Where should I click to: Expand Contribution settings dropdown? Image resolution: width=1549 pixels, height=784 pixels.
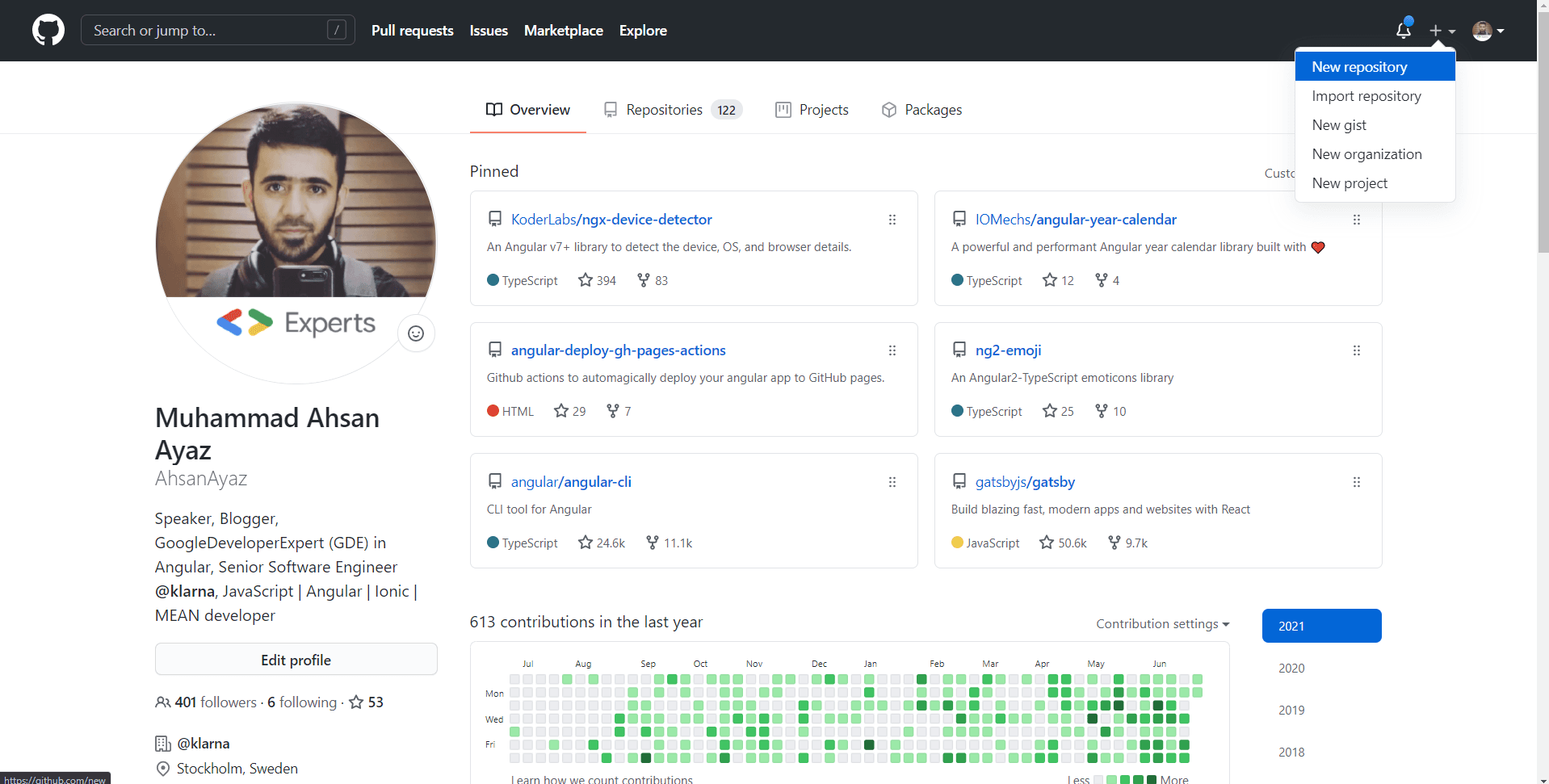1163,623
